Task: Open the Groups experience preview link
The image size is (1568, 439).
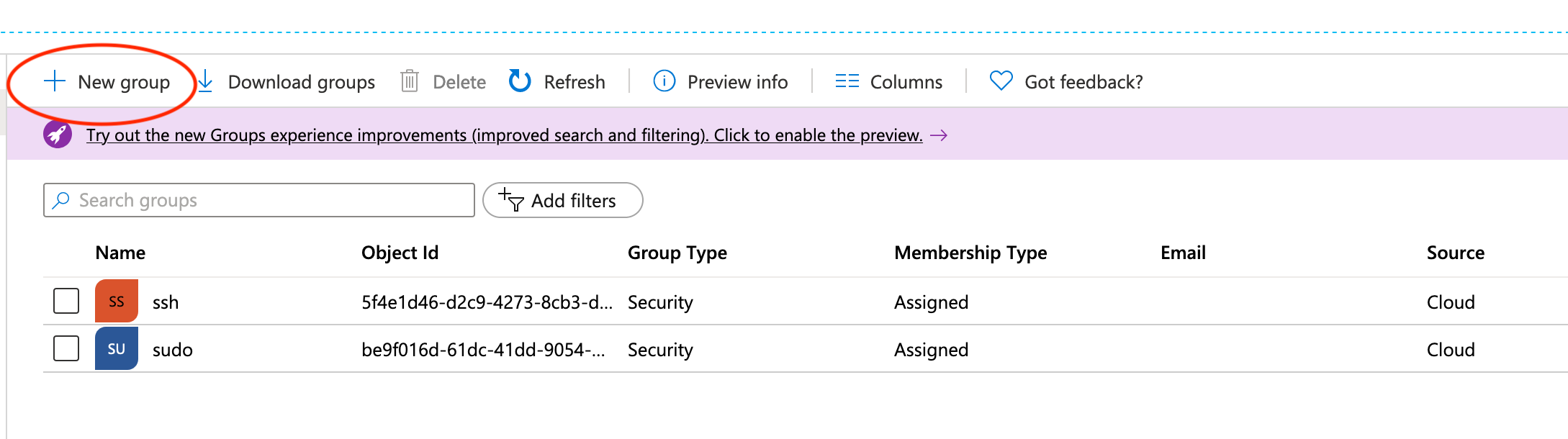Action: pos(504,135)
